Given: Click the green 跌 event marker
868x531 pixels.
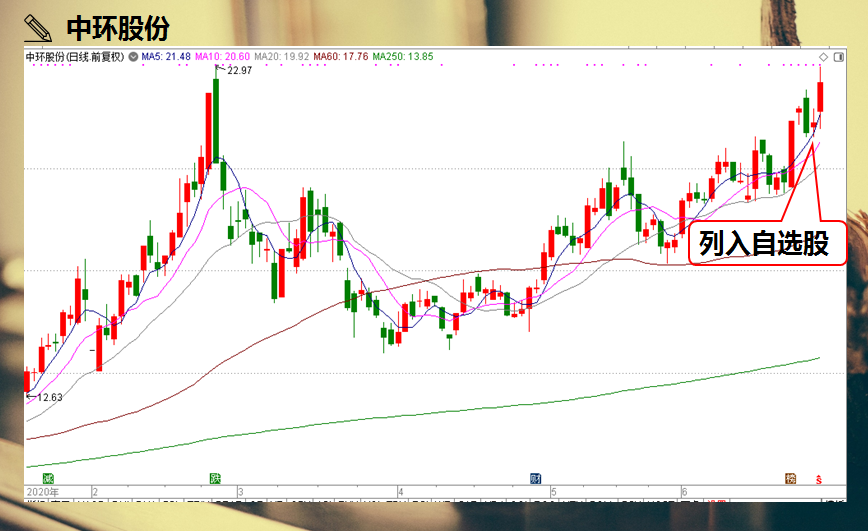Looking at the screenshot, I should pos(215,478).
